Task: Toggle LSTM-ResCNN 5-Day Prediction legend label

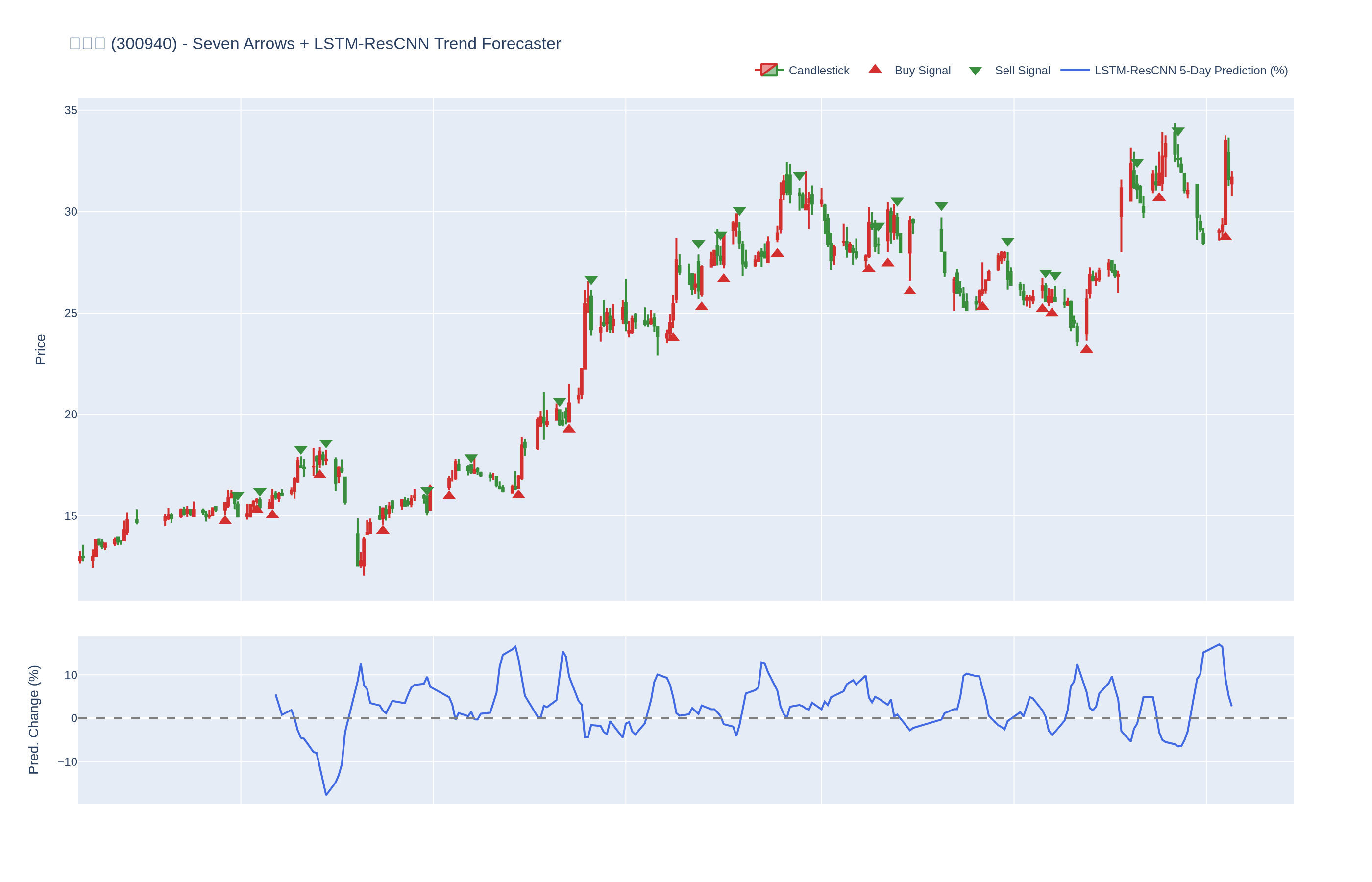Action: coord(1191,71)
